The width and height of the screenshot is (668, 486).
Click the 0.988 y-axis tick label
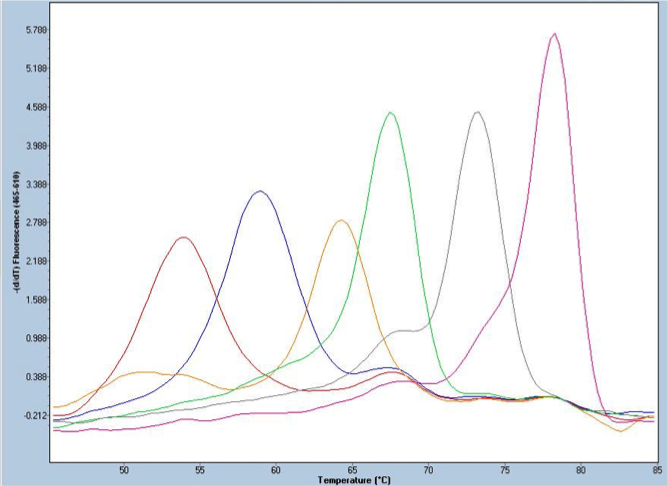(x=36, y=338)
